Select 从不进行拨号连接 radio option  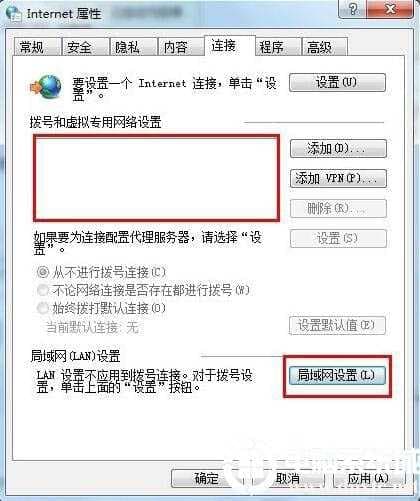click(43, 272)
